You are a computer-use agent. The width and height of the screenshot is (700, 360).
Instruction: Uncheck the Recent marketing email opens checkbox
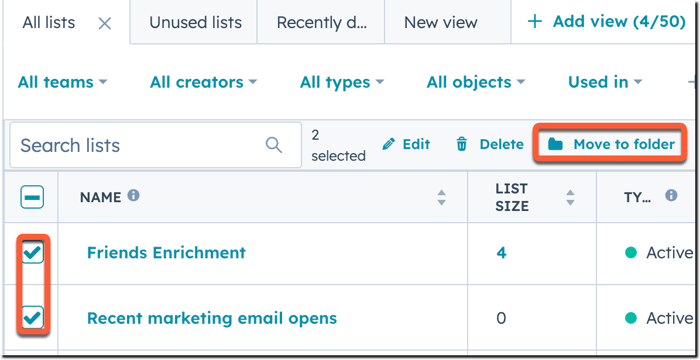click(33, 318)
